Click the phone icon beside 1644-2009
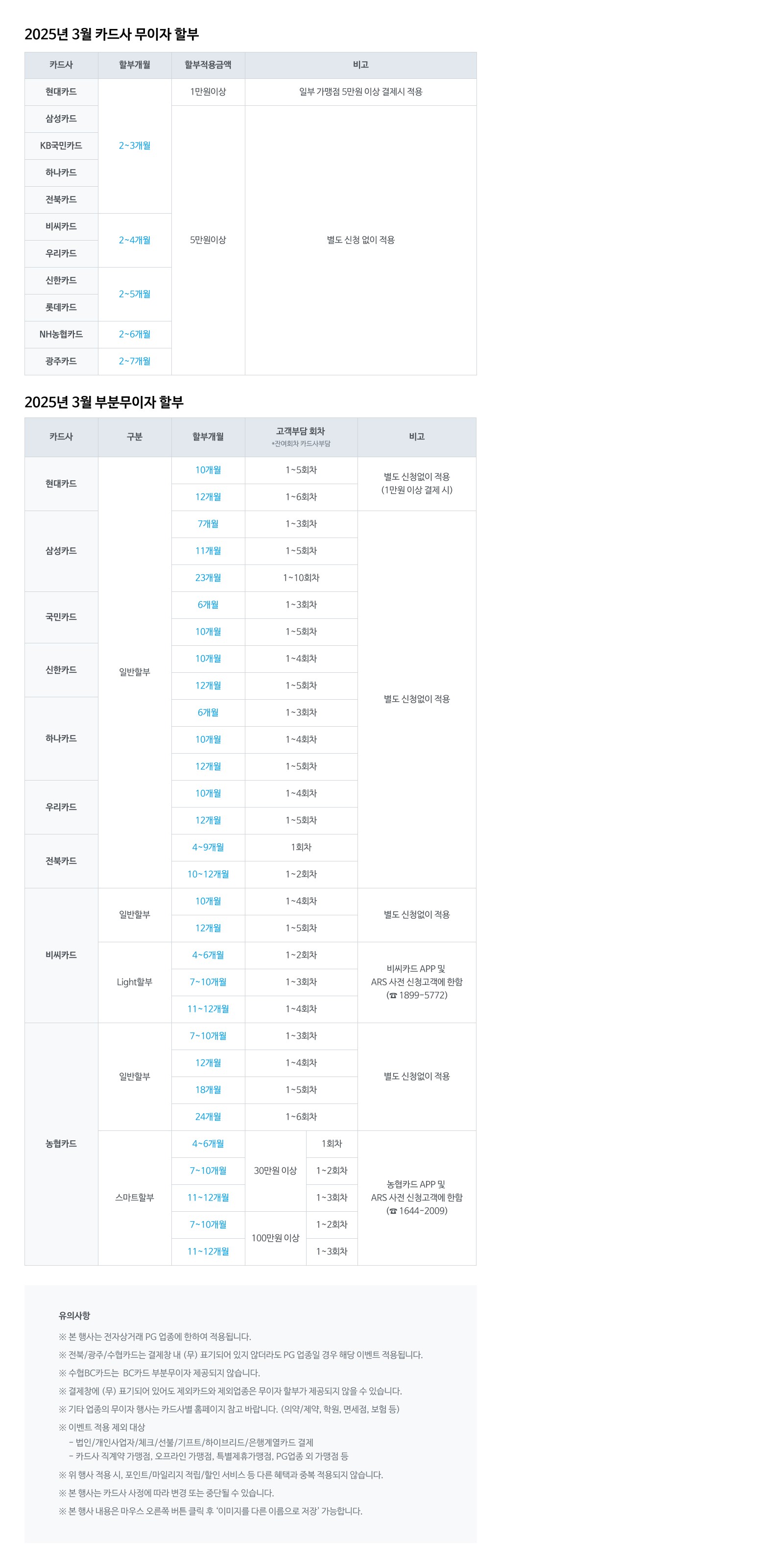The width and height of the screenshot is (761, 1568). pos(393,1211)
